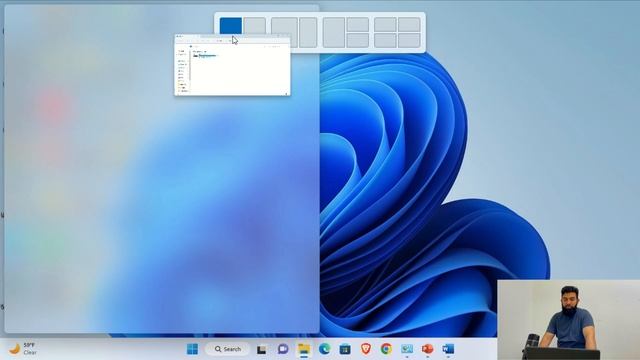The width and height of the screenshot is (640, 360).
Task: Pick the wide left zone in the second snap layout
Action: click(x=284, y=32)
